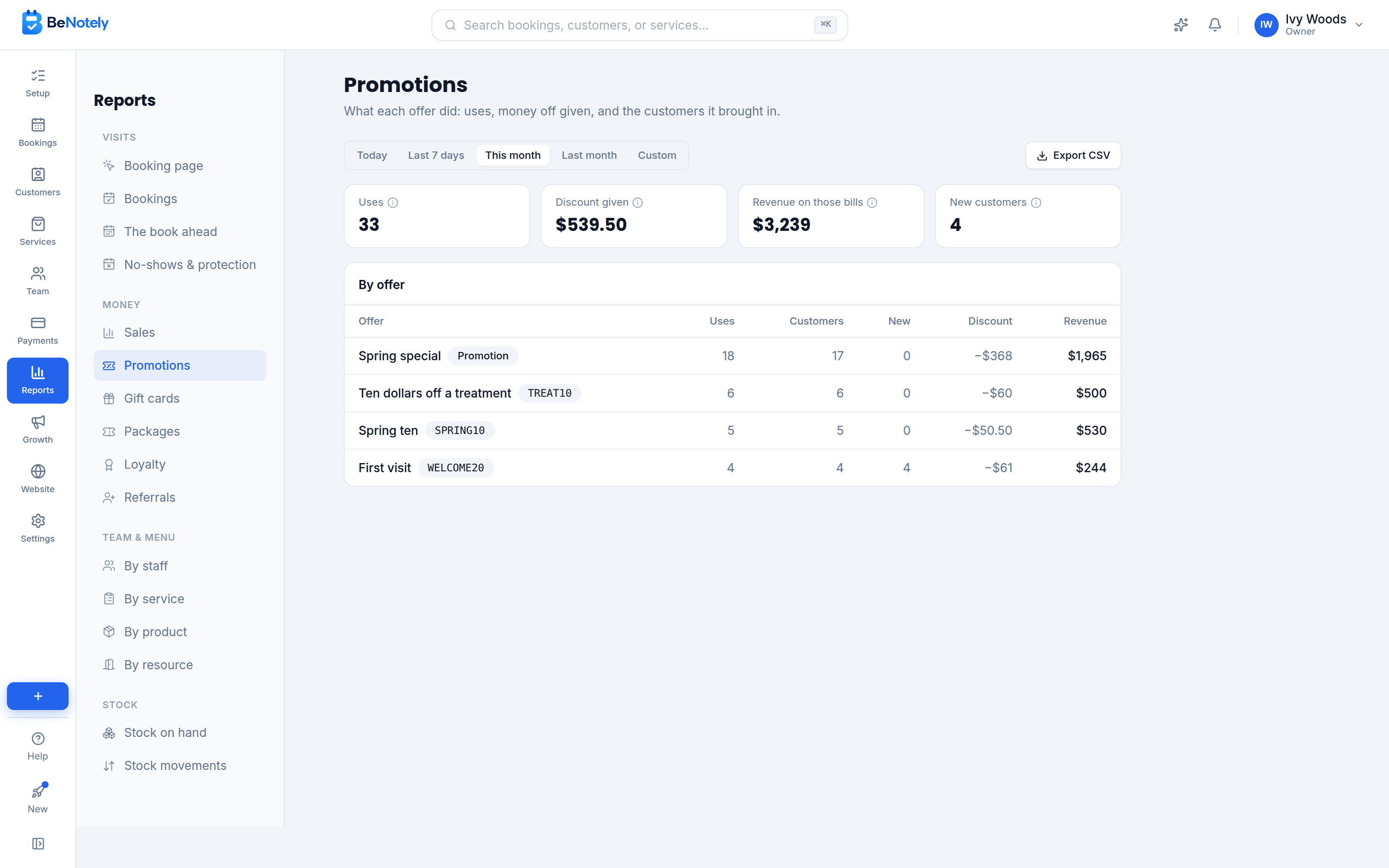
Task: Open the Growth megaphone section
Action: coord(37,430)
